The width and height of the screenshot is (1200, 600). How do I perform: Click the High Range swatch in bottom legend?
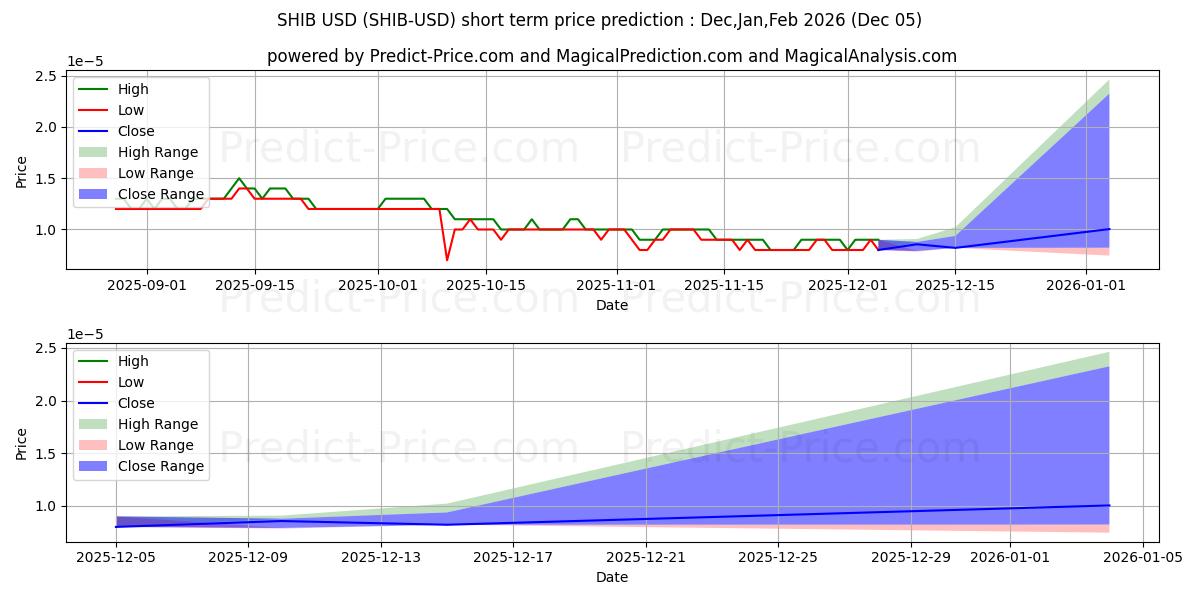point(95,424)
